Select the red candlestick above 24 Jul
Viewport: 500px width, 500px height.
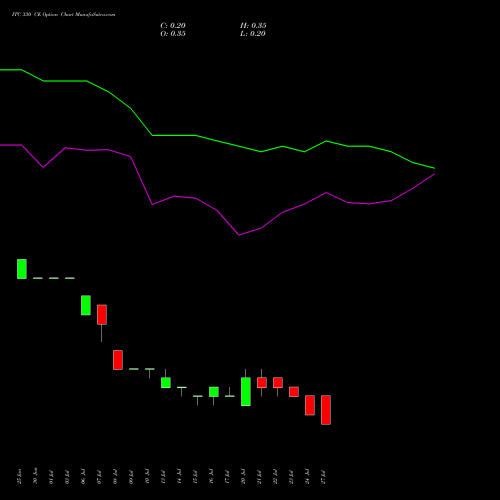(310, 405)
